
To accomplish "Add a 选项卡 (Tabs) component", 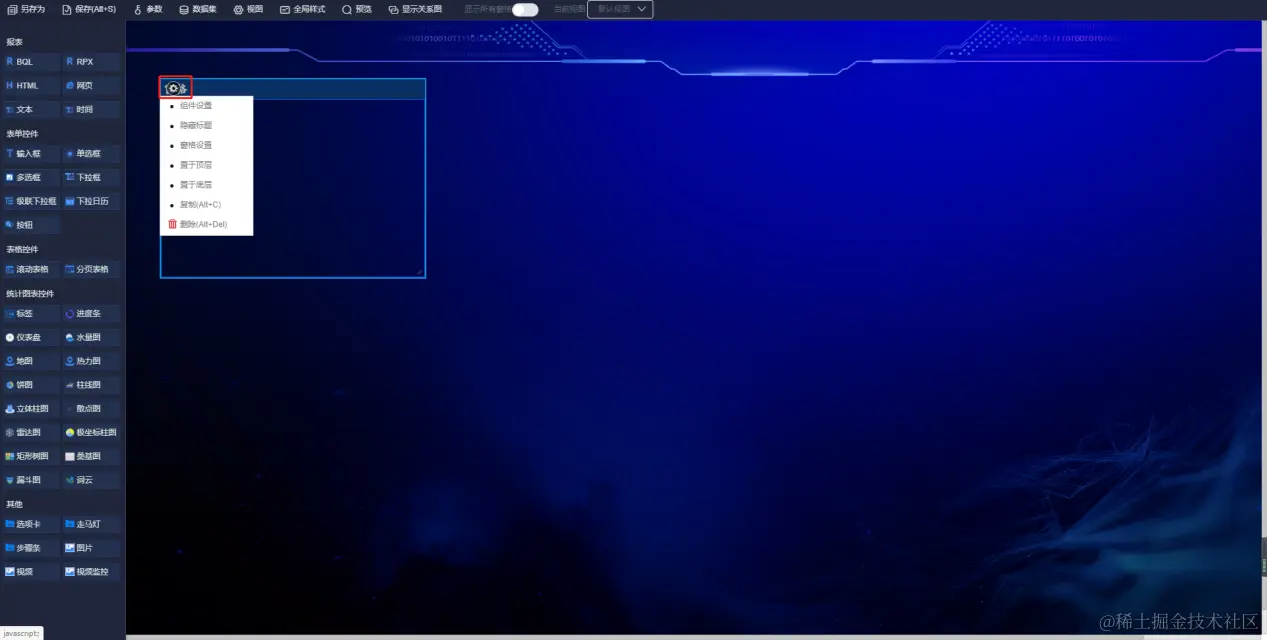I will (31, 524).
